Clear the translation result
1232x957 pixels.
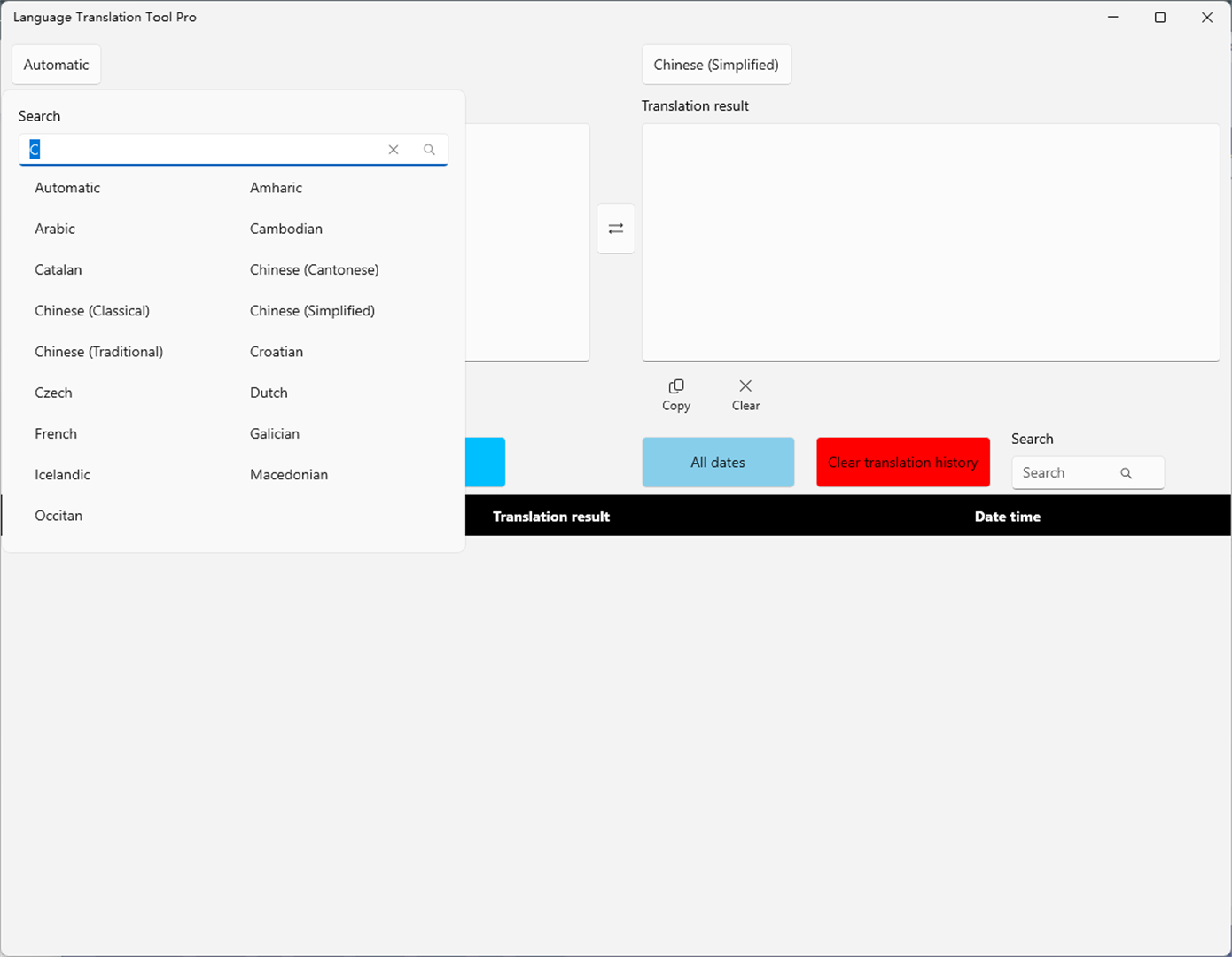(745, 395)
